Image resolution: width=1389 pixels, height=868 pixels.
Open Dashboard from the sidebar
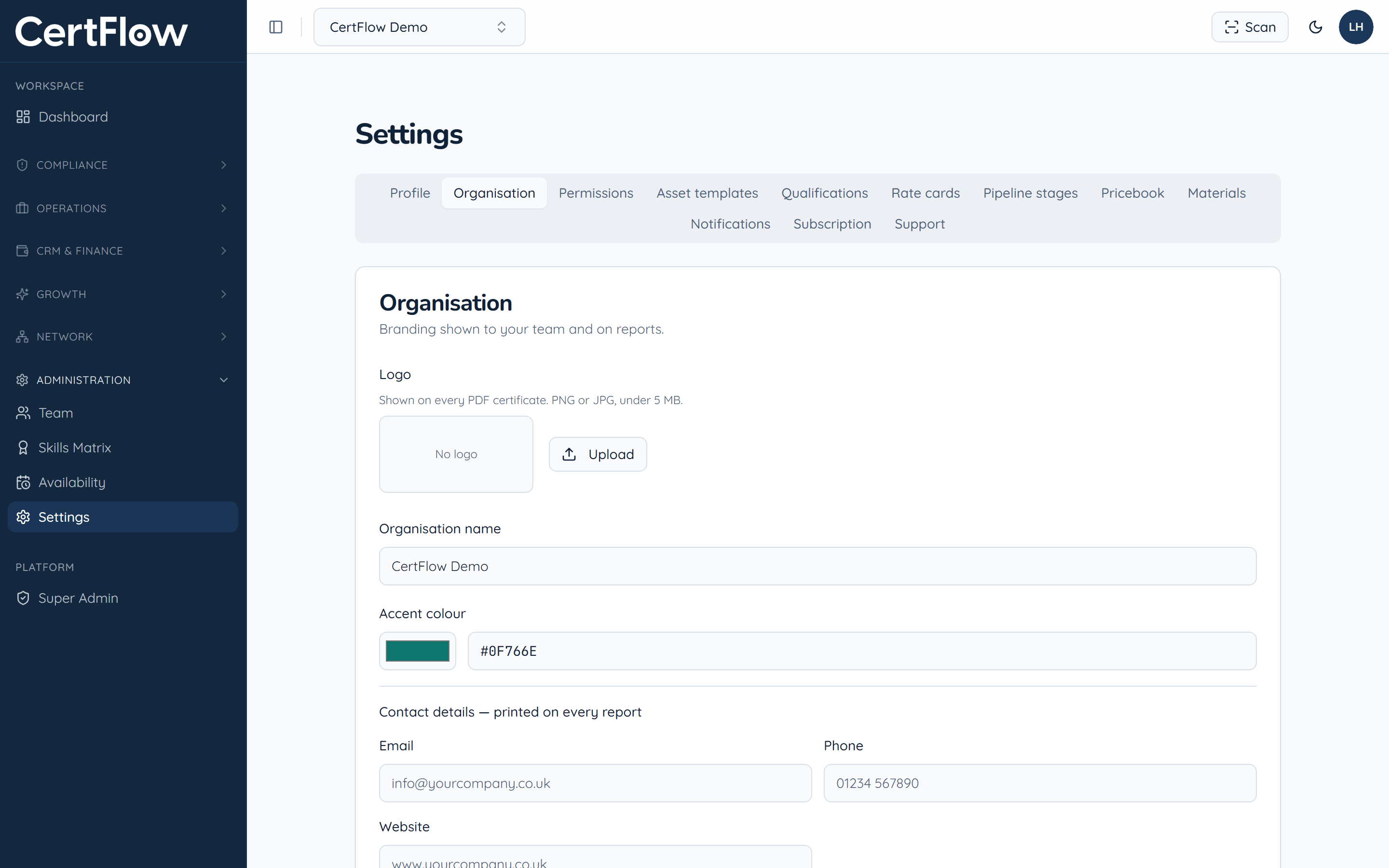click(123, 117)
